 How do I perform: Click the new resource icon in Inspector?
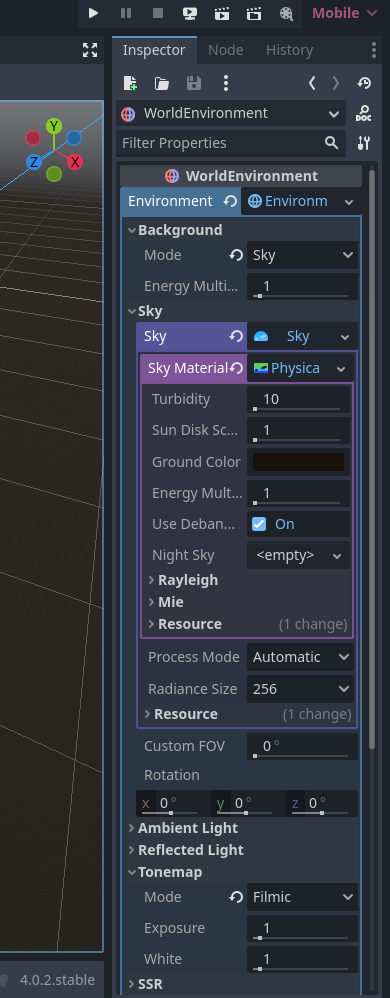tap(130, 83)
